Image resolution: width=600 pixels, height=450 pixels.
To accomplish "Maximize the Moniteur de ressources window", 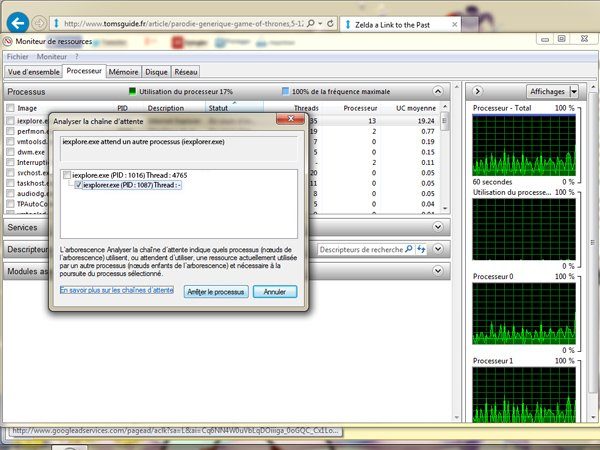I will point(562,39).
